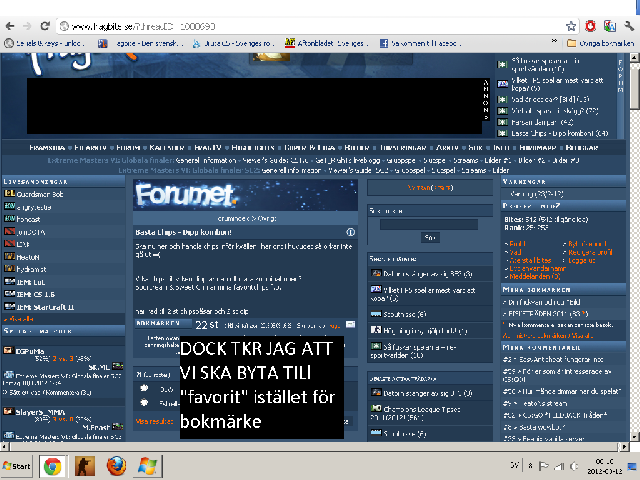Launch Firefox from the taskbar

pos(116,466)
